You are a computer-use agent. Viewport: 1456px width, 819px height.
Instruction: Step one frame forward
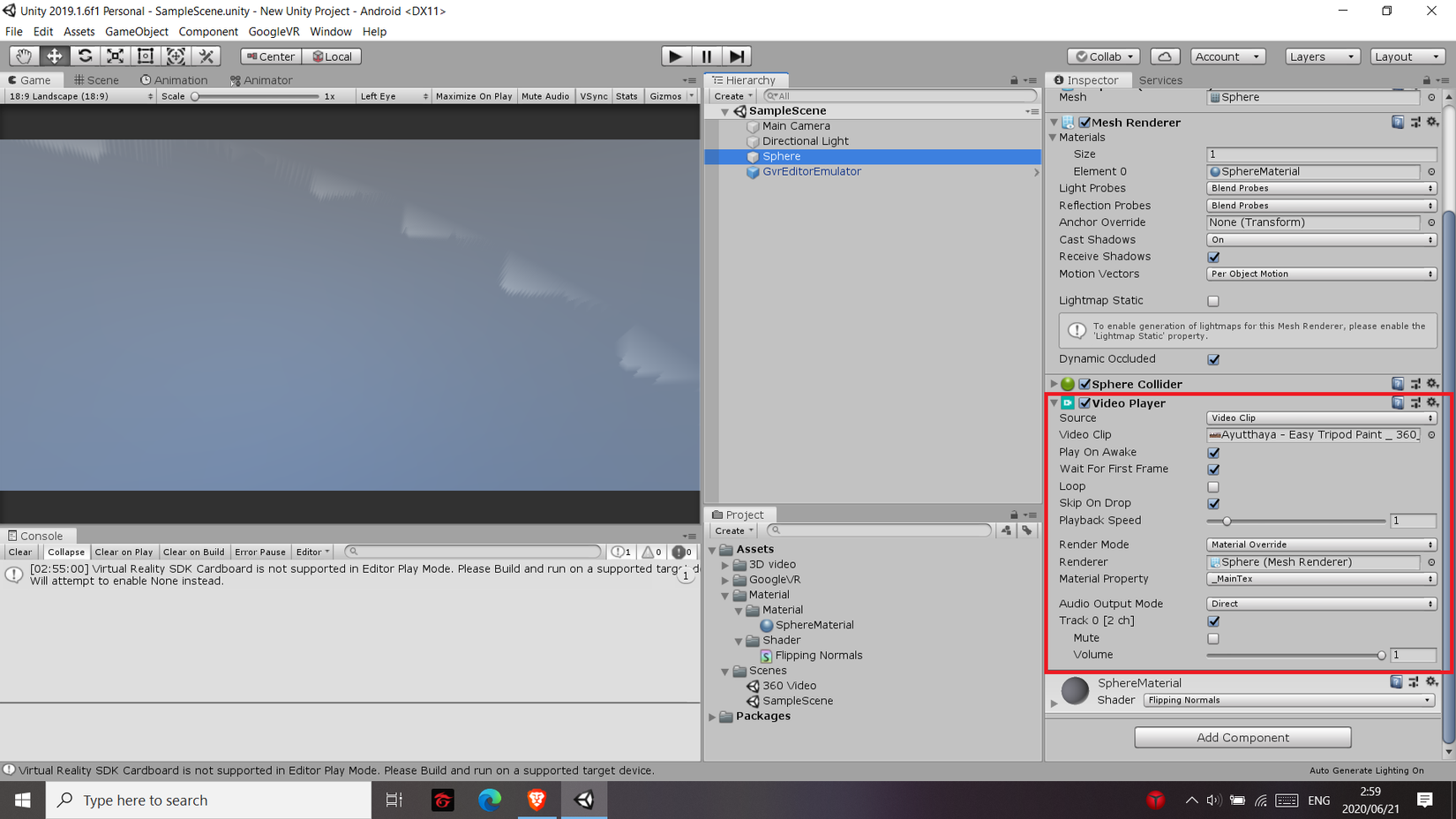(737, 56)
